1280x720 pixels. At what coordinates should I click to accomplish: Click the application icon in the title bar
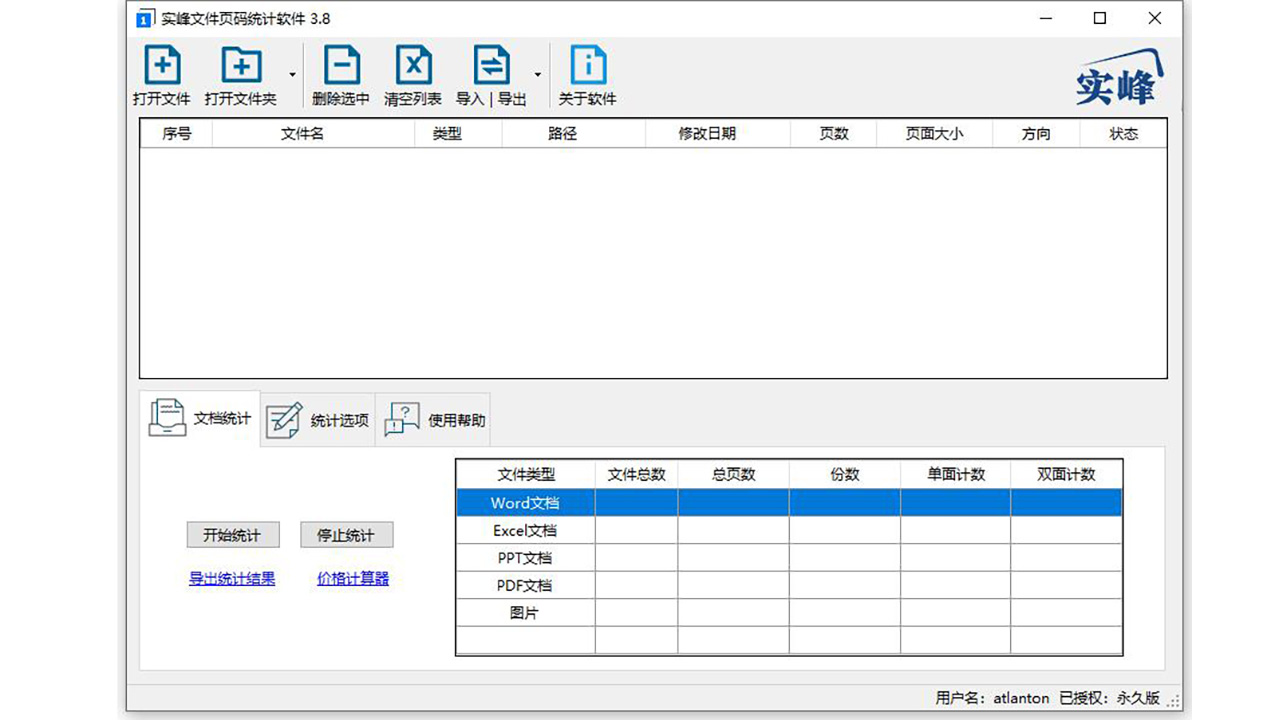145,18
